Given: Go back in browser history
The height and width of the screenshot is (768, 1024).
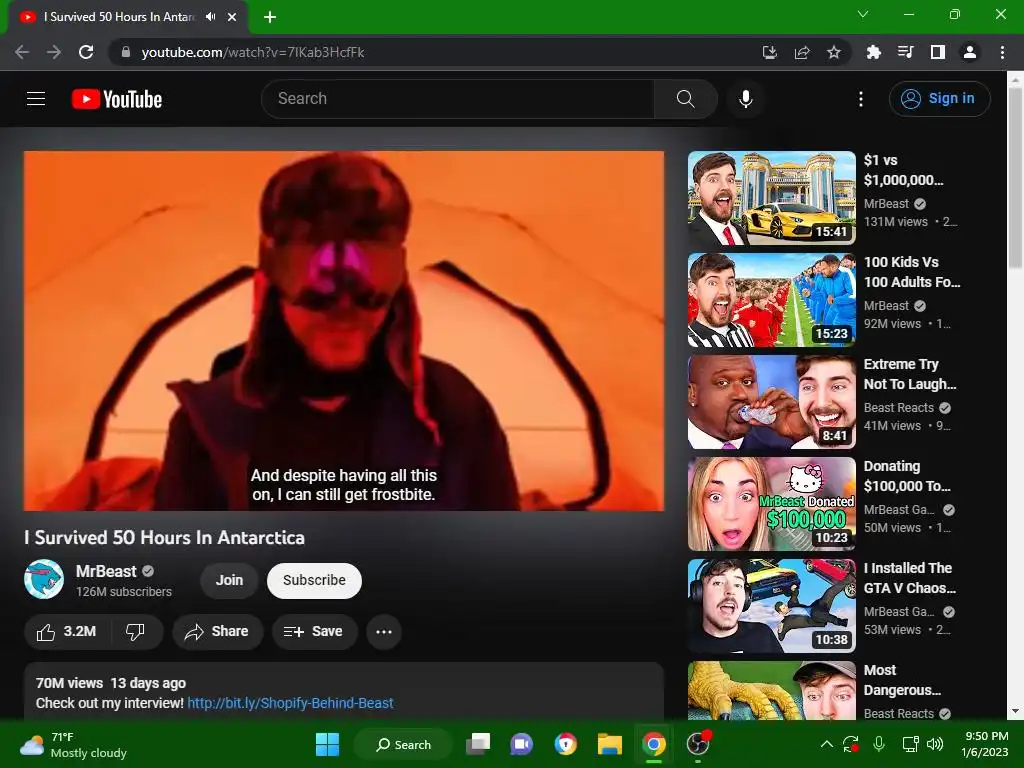Looking at the screenshot, I should 22,52.
